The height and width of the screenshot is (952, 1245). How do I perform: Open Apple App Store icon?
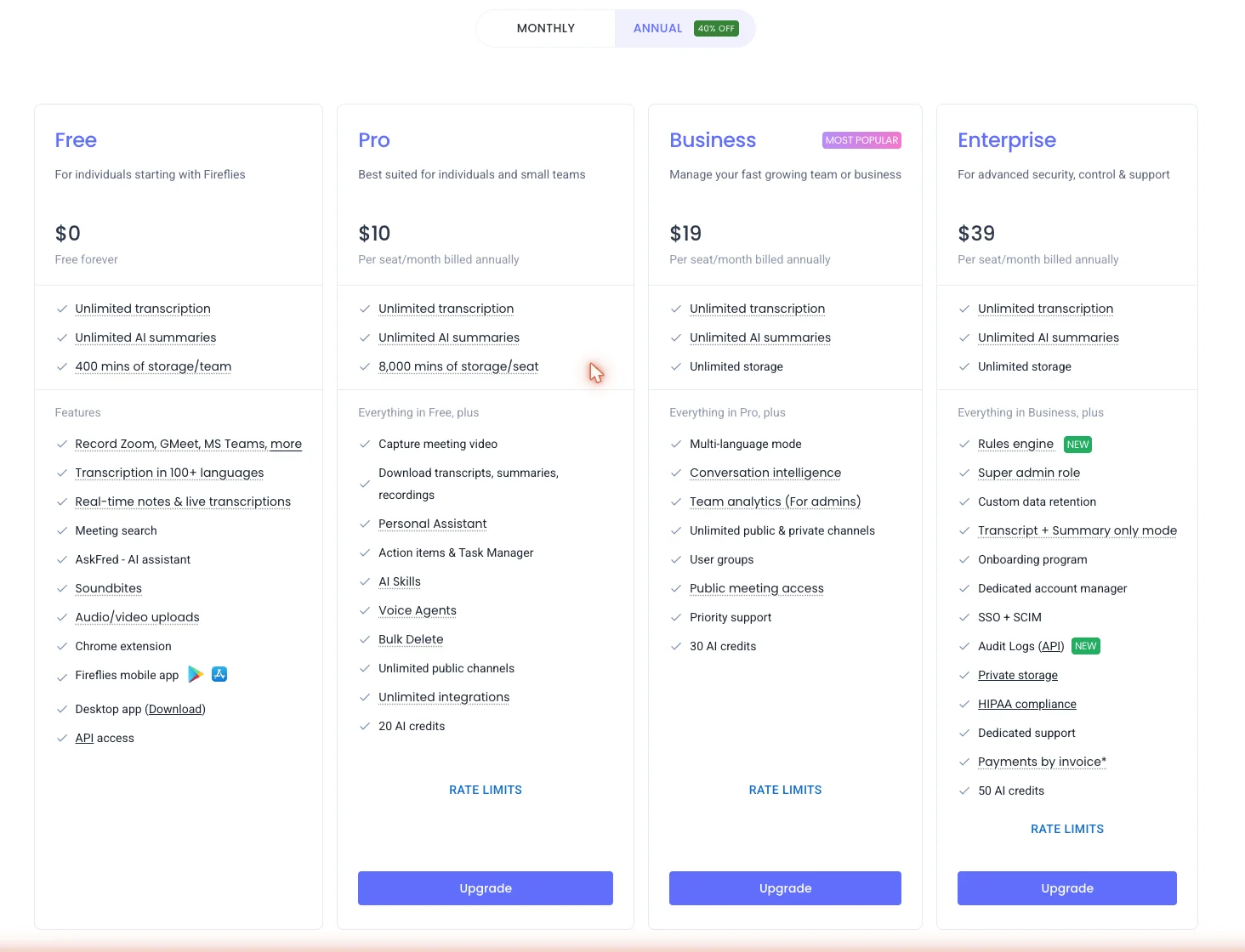[219, 674]
